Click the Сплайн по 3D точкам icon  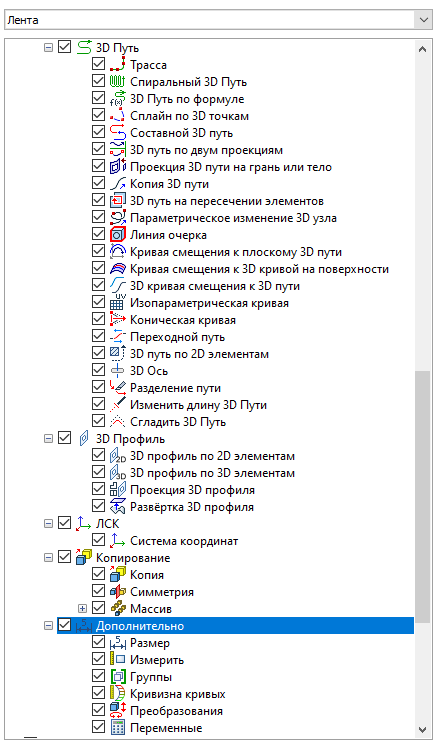[117, 115]
